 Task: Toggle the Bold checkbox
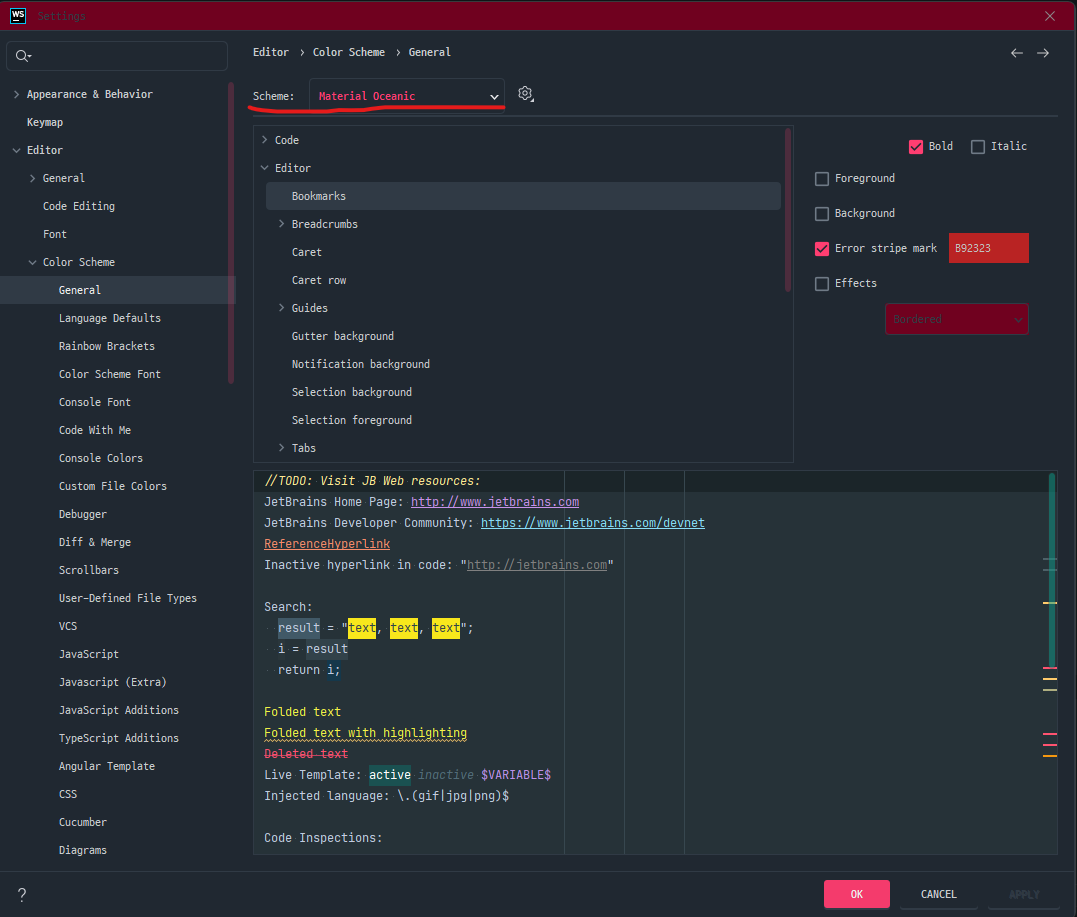point(916,146)
